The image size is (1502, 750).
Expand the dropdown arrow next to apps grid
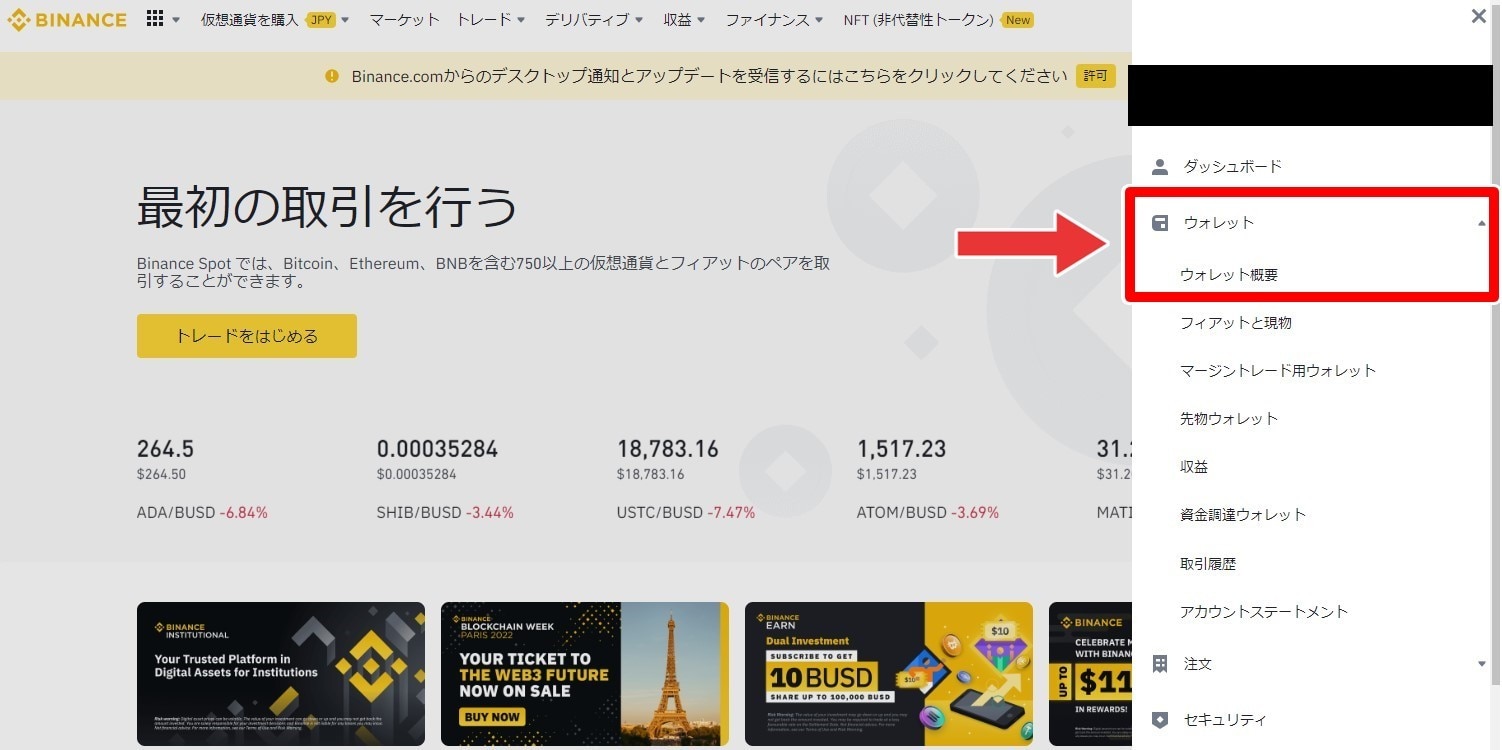[x=177, y=20]
